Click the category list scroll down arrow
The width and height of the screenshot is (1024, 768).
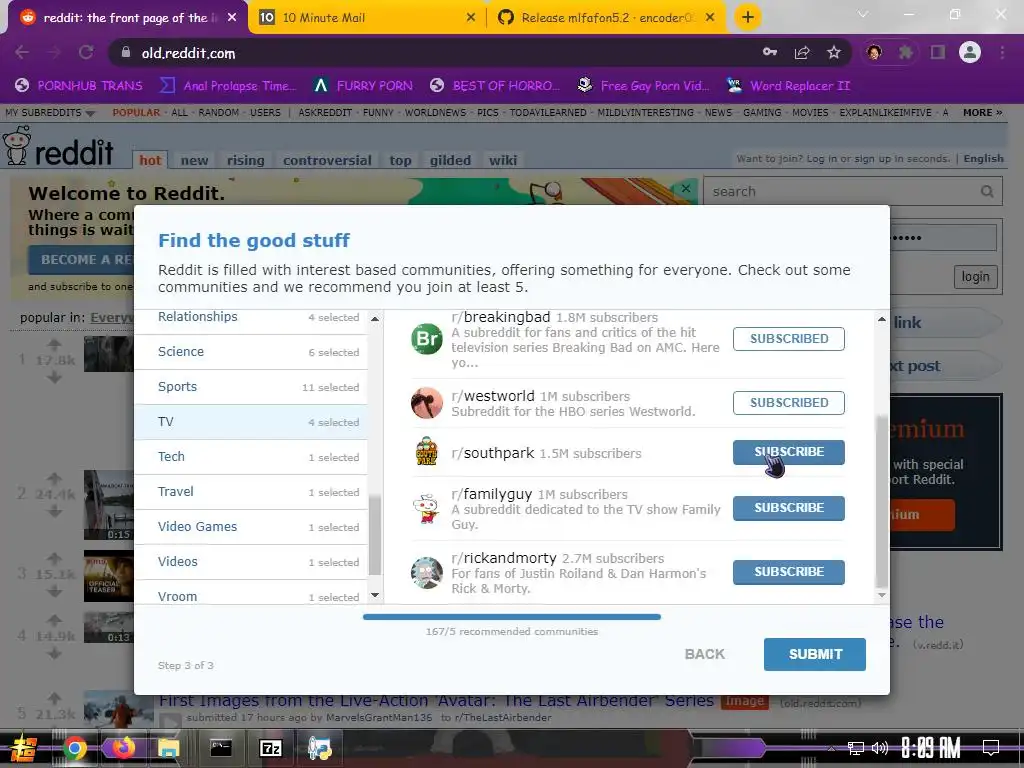(375, 595)
